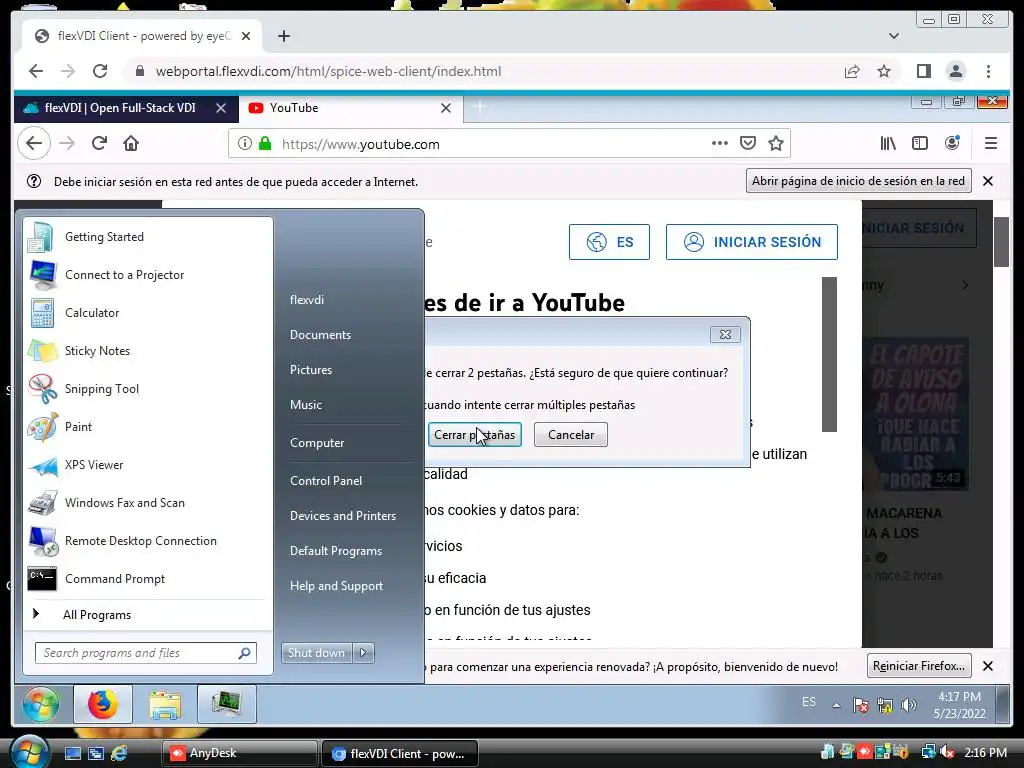Click the cookie page's gray vertical scrollbar
This screenshot has width=1024, height=768.
click(x=829, y=354)
